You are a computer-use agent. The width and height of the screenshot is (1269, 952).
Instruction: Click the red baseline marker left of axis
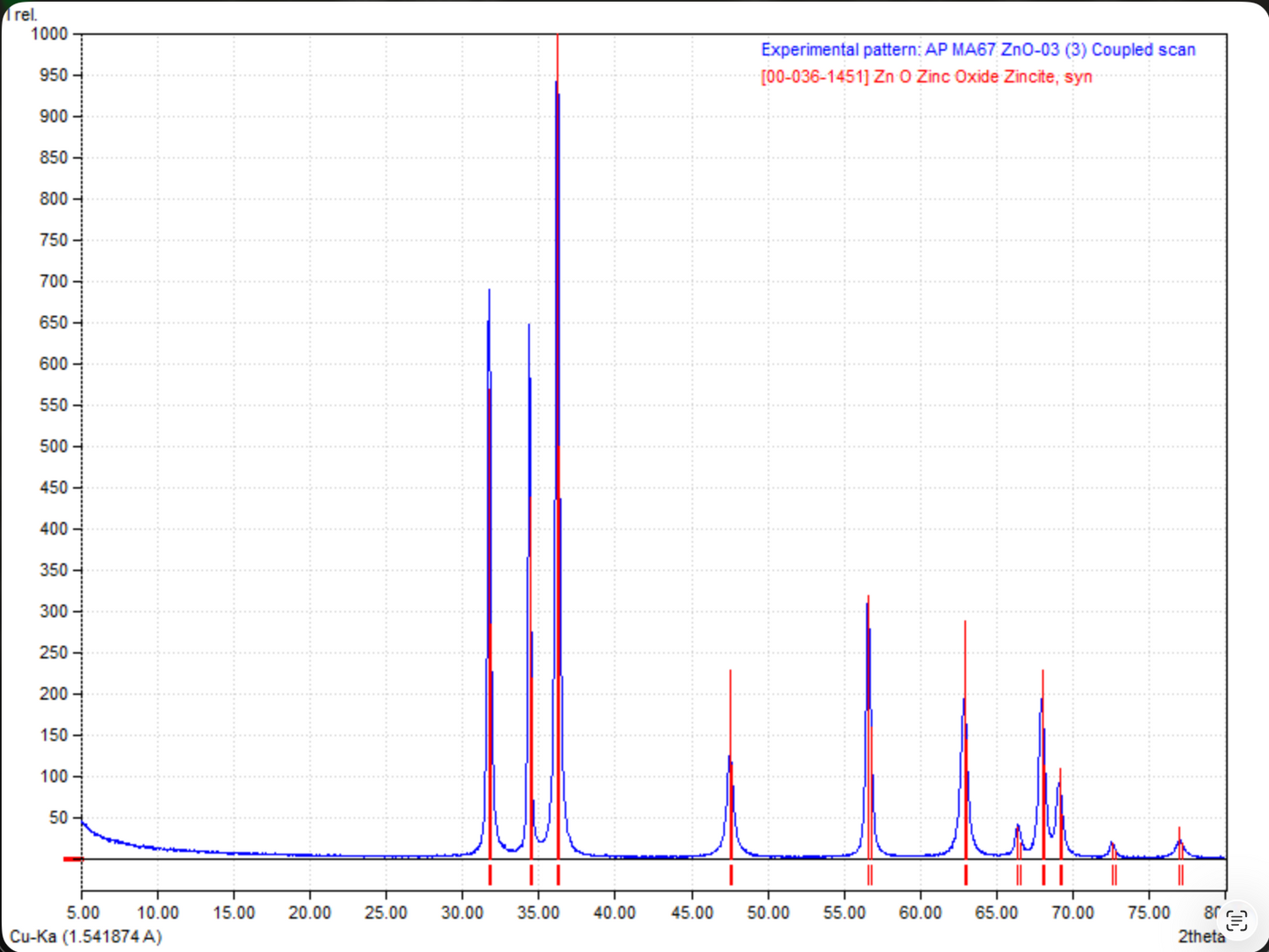[x=72, y=859]
